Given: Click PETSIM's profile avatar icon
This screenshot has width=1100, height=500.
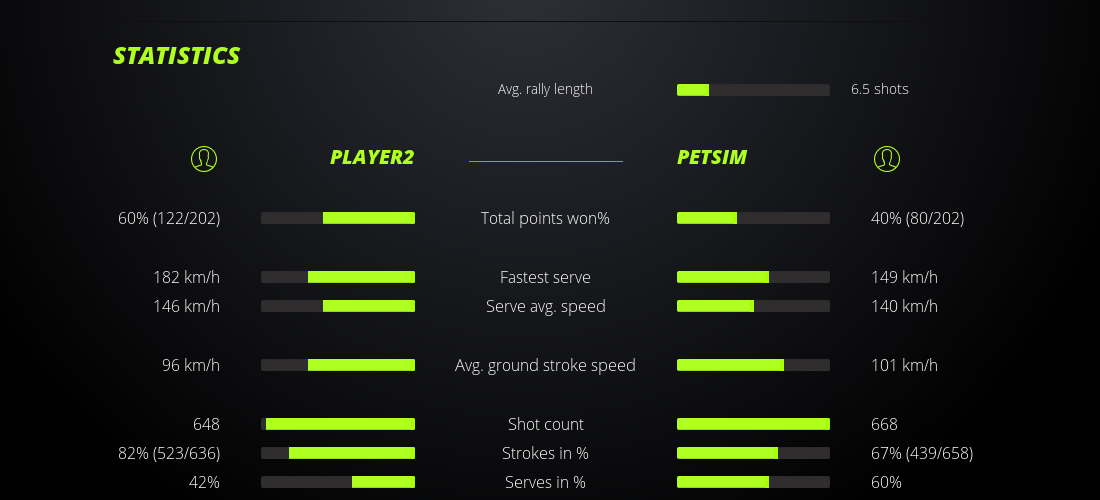Looking at the screenshot, I should [x=886, y=158].
